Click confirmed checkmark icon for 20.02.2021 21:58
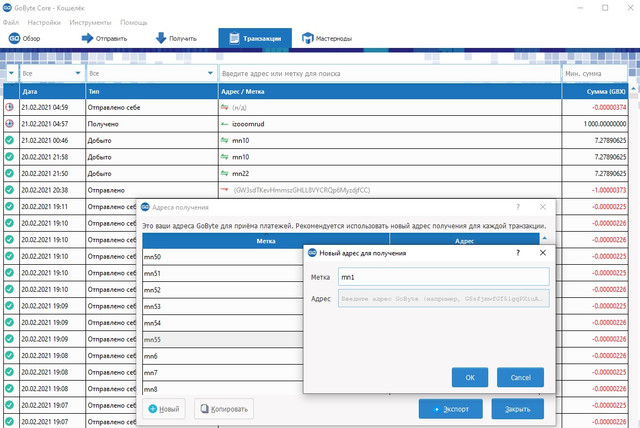The width and height of the screenshot is (640, 428). pyautogui.click(x=9, y=157)
